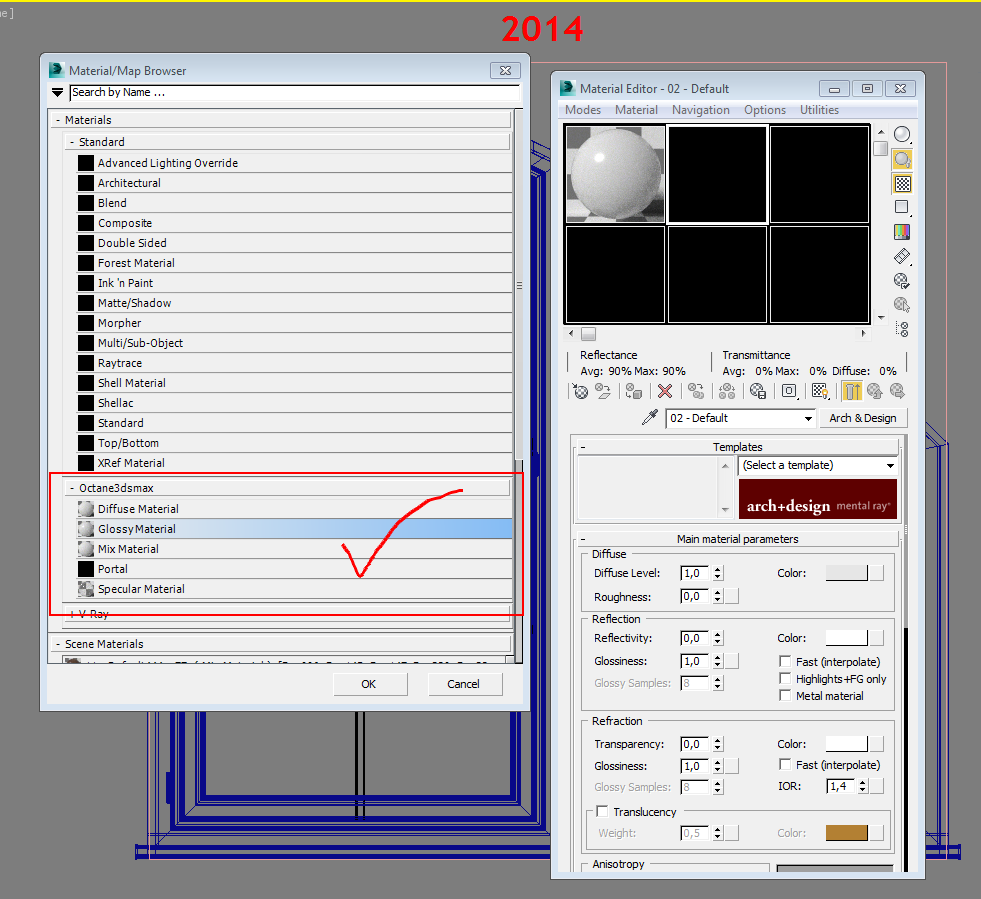The image size is (981, 899).
Task: Collapse the Materials group in browser
Action: coord(58,120)
